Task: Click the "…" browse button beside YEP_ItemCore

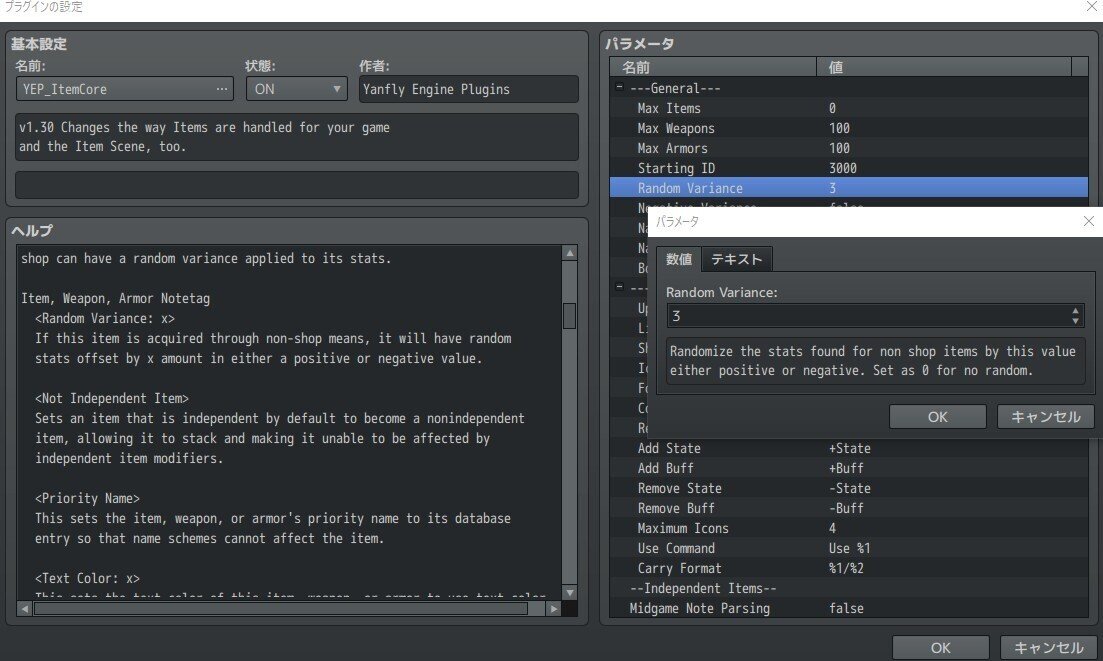Action: click(x=222, y=89)
